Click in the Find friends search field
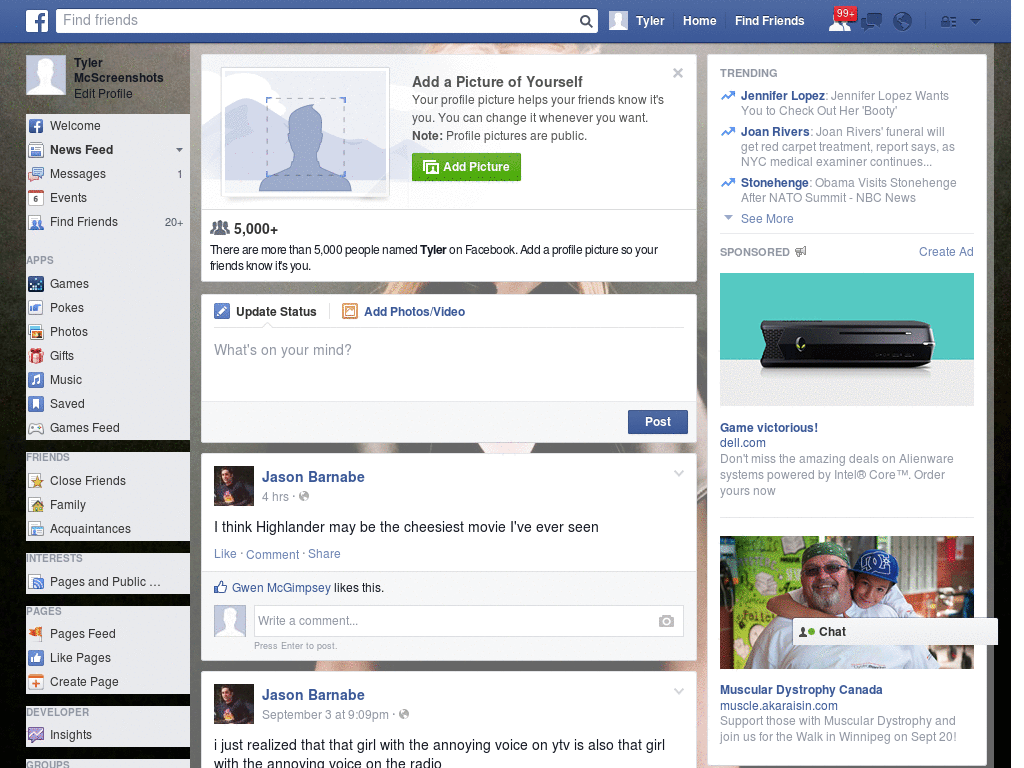 pos(318,21)
